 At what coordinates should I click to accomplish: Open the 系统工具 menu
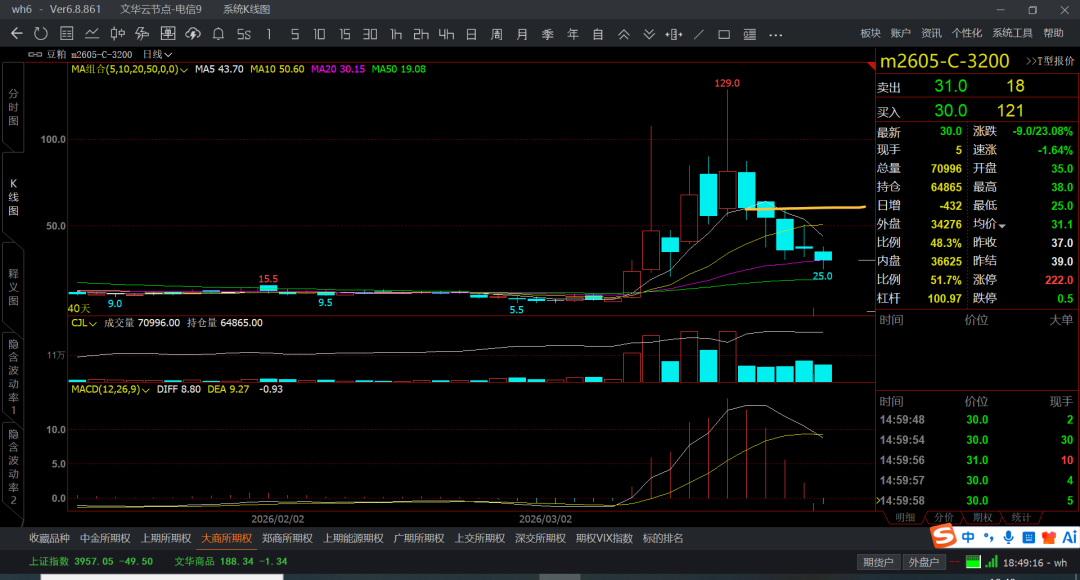click(x=1011, y=34)
